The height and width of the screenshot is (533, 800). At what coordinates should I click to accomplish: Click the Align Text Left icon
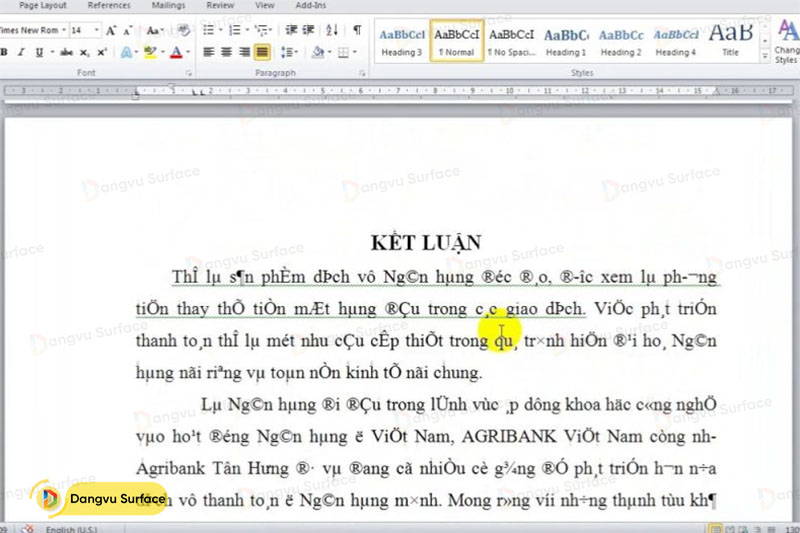(208, 52)
